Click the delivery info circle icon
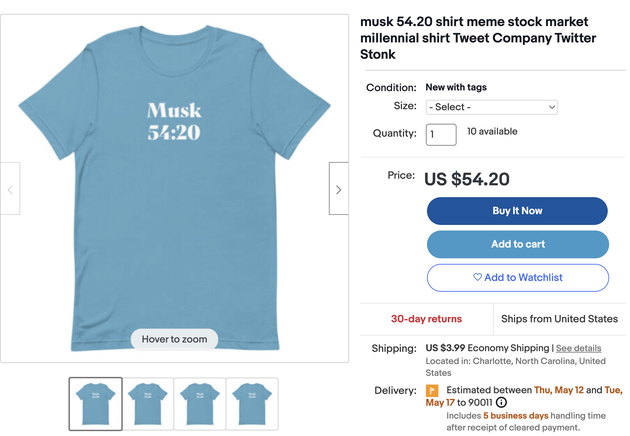The image size is (630, 436). (x=501, y=403)
